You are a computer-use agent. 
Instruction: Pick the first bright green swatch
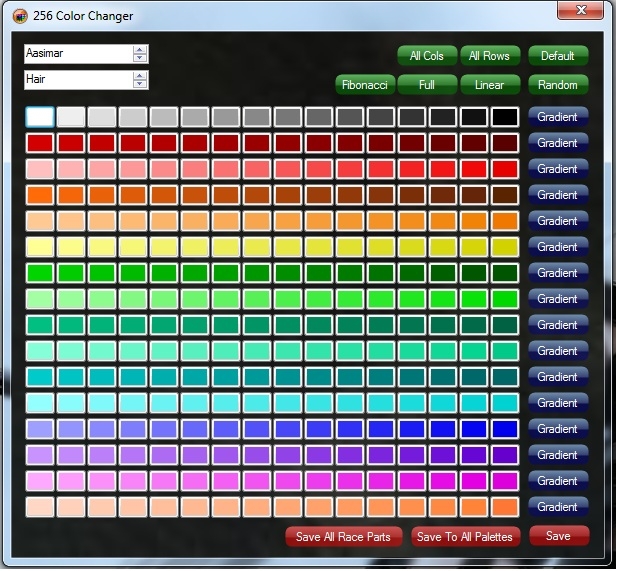39,273
